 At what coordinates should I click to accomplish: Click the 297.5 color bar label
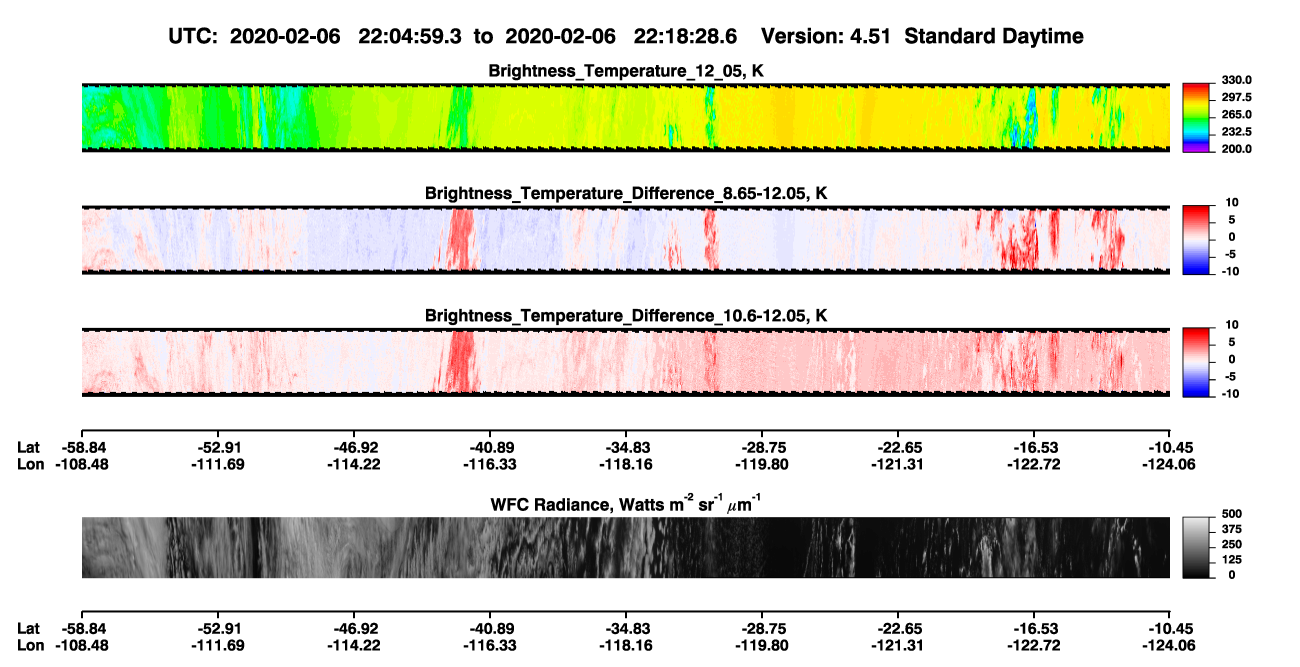pos(1237,97)
